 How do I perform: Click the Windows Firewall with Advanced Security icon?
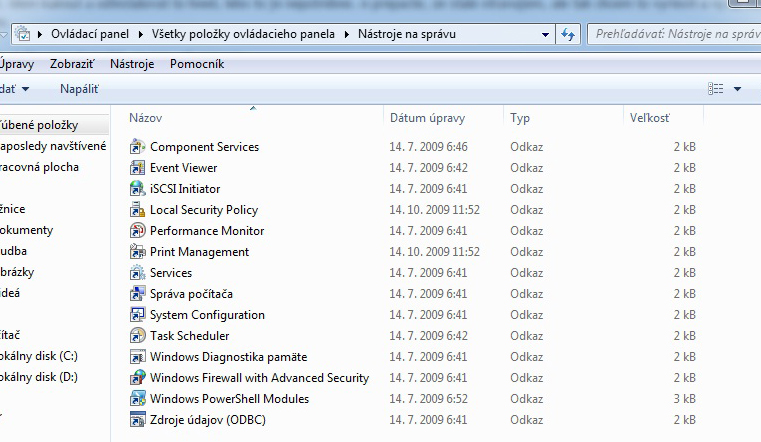click(x=138, y=378)
